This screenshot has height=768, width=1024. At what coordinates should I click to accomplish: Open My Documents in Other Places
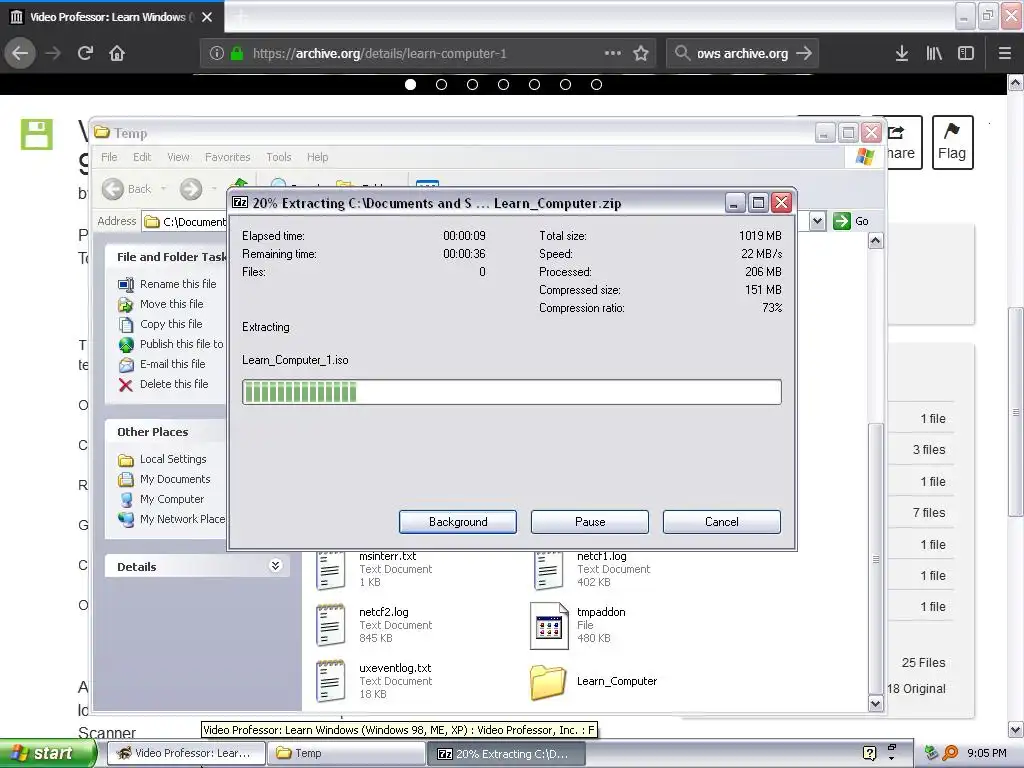[x=164, y=479]
